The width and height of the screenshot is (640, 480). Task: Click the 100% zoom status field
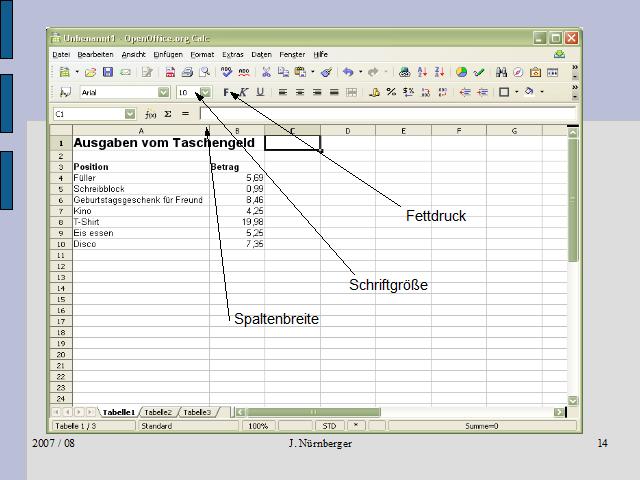(x=258, y=426)
